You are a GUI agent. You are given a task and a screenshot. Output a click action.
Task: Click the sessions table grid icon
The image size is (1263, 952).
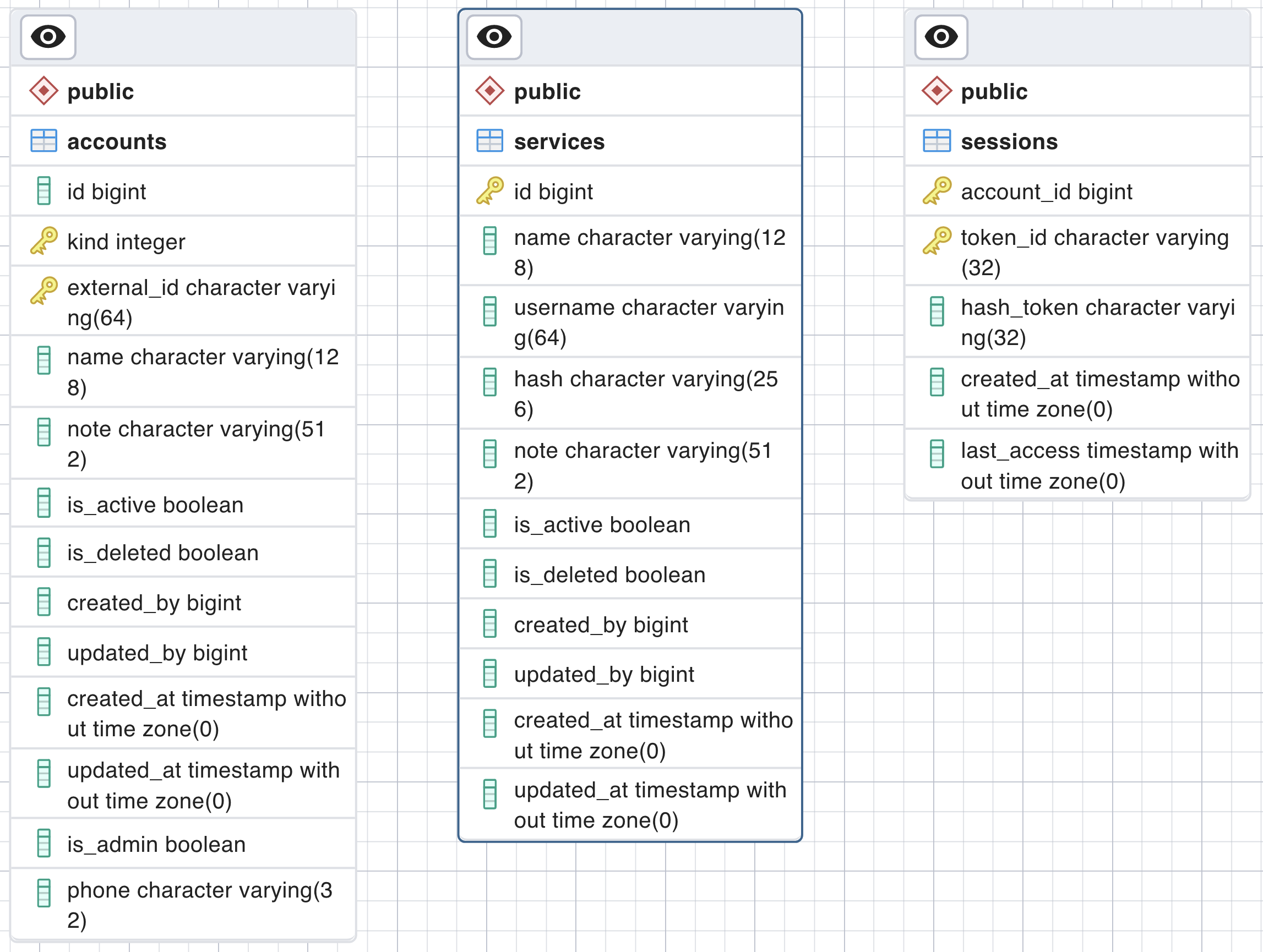click(937, 141)
